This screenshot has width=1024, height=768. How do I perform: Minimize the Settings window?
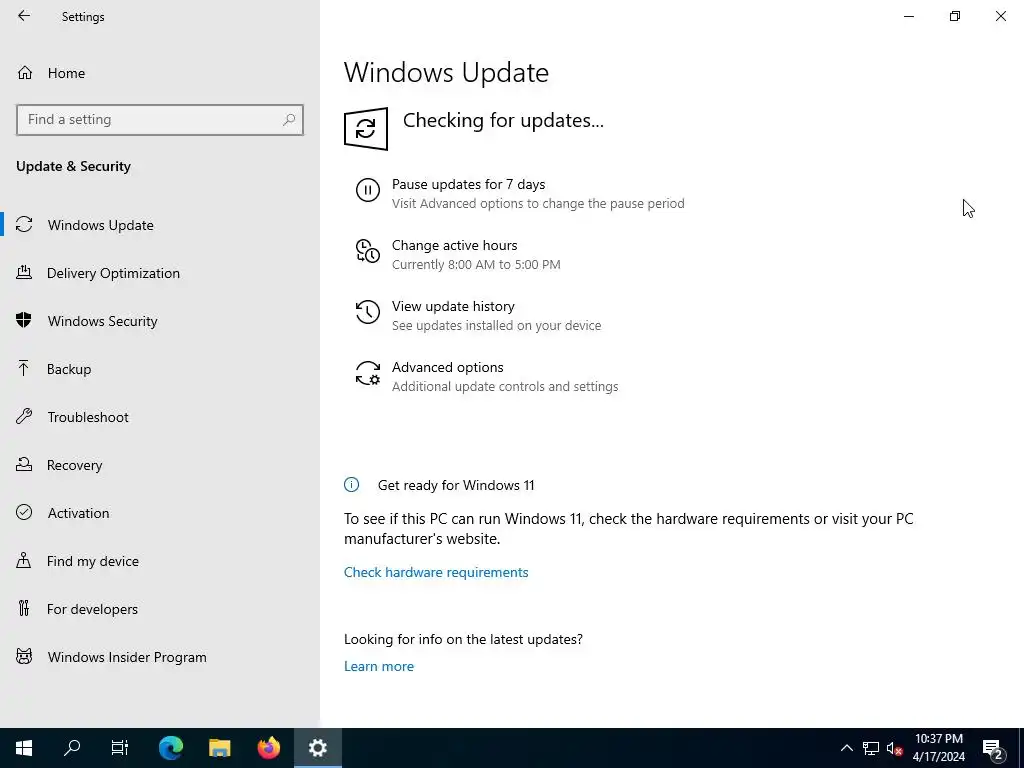tap(908, 16)
